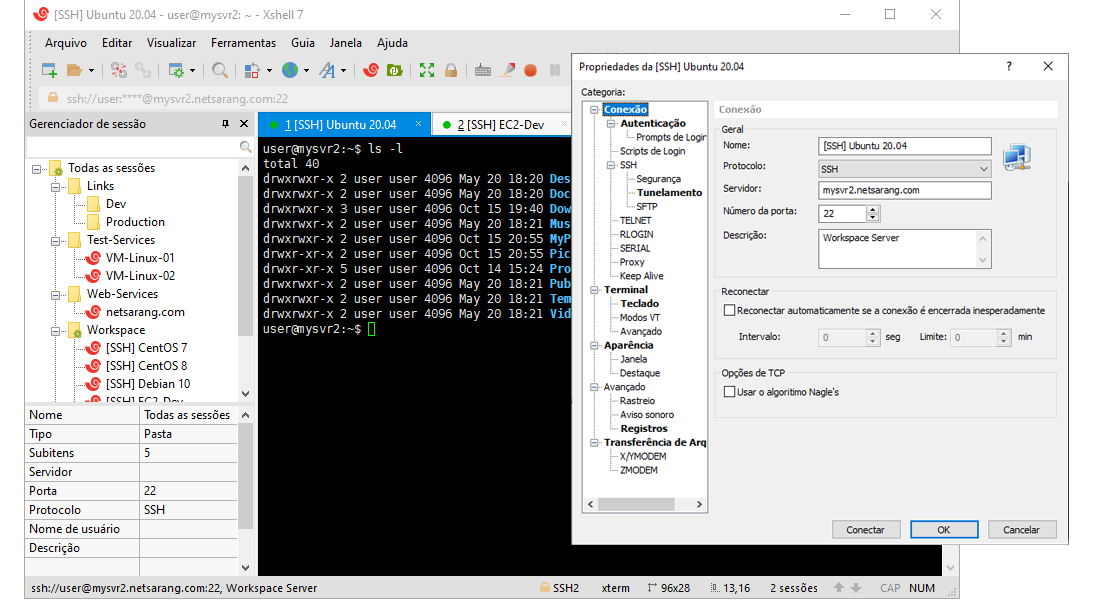Click the New session toolbar icon
The width and height of the screenshot is (1100, 600).
[x=49, y=70]
